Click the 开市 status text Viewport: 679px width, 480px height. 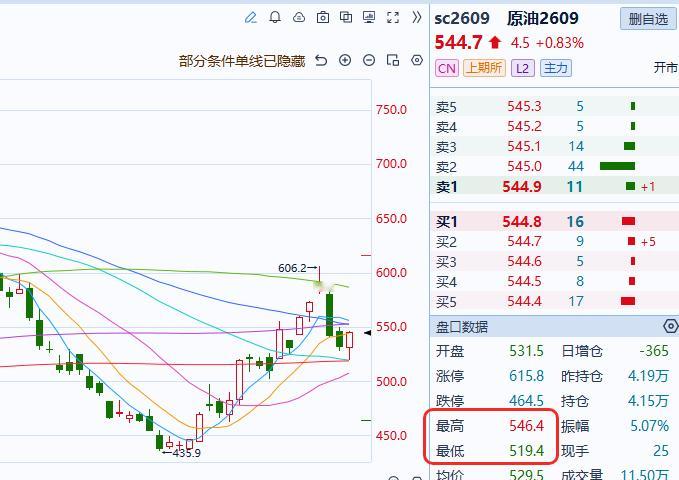tap(666, 68)
